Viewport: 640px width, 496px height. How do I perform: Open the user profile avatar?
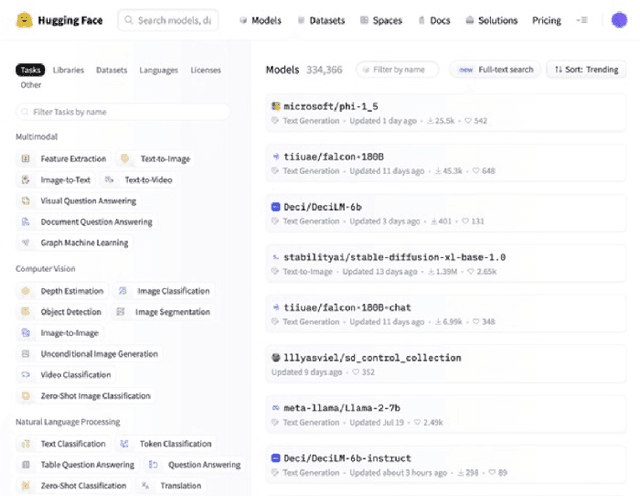(619, 20)
